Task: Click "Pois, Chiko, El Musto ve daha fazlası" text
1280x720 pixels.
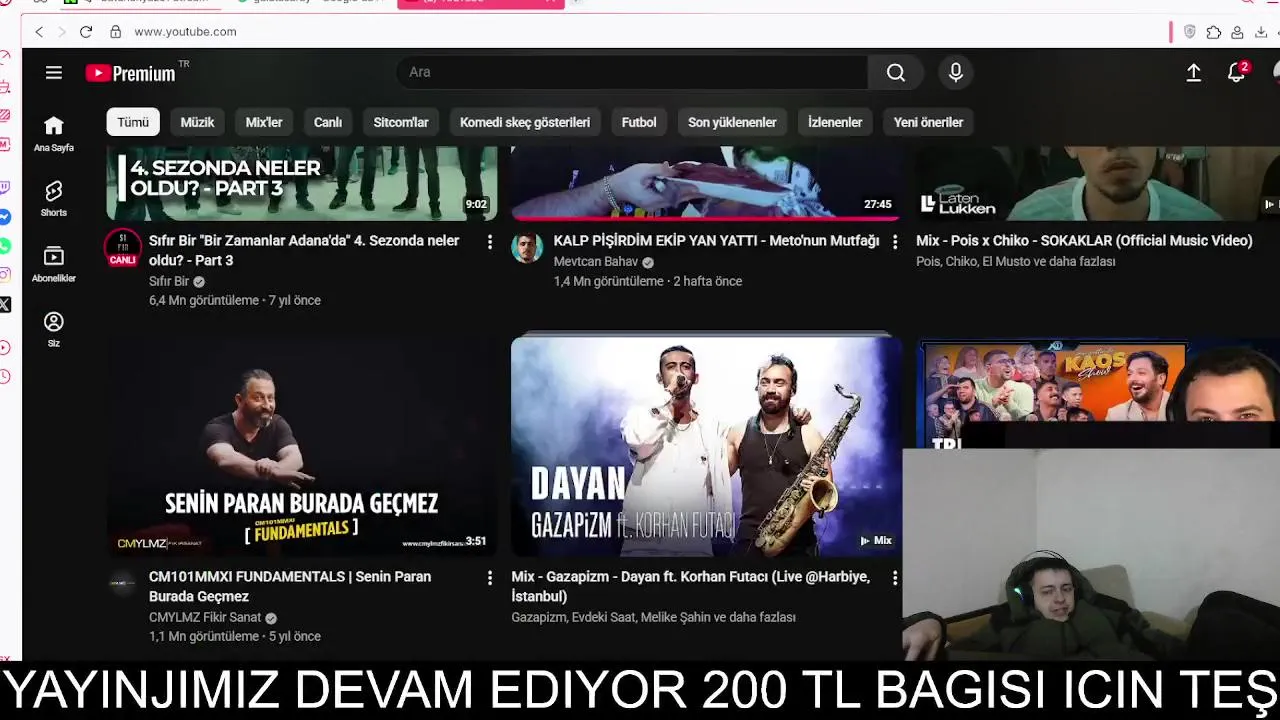Action: (1016, 262)
